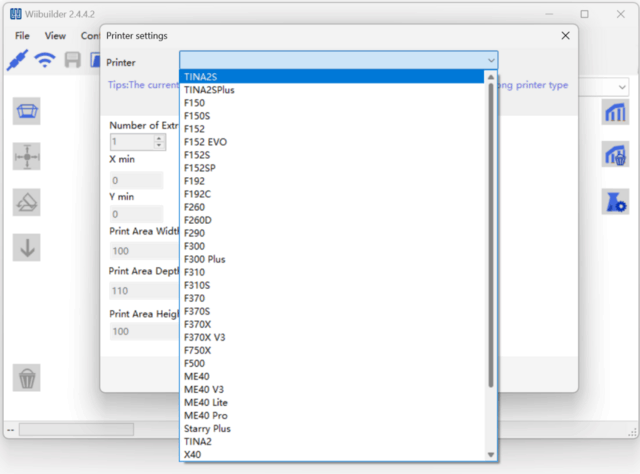Open the dropdown behind dialog at right
640x474 pixels.
pos(621,88)
